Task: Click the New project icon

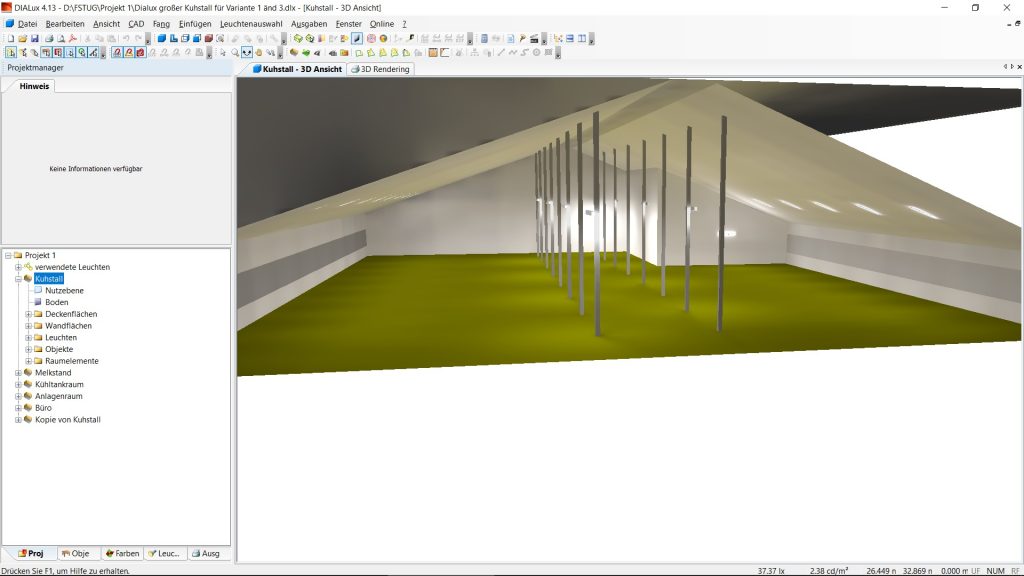Action: [x=10, y=39]
